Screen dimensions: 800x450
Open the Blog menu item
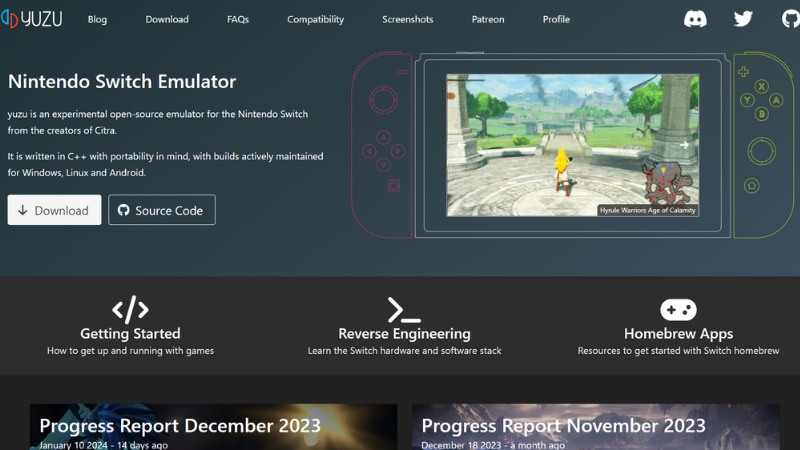click(x=97, y=19)
